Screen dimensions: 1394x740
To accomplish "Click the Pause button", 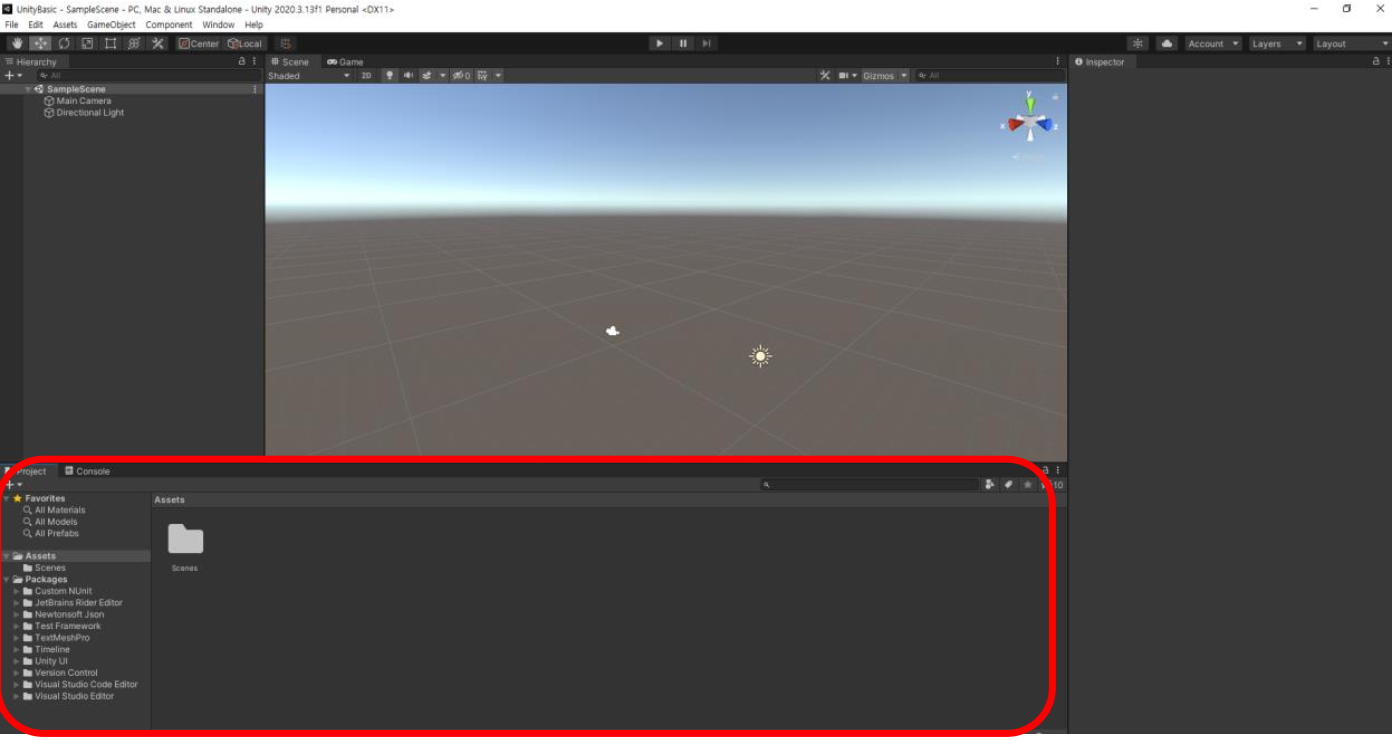I will [x=683, y=44].
